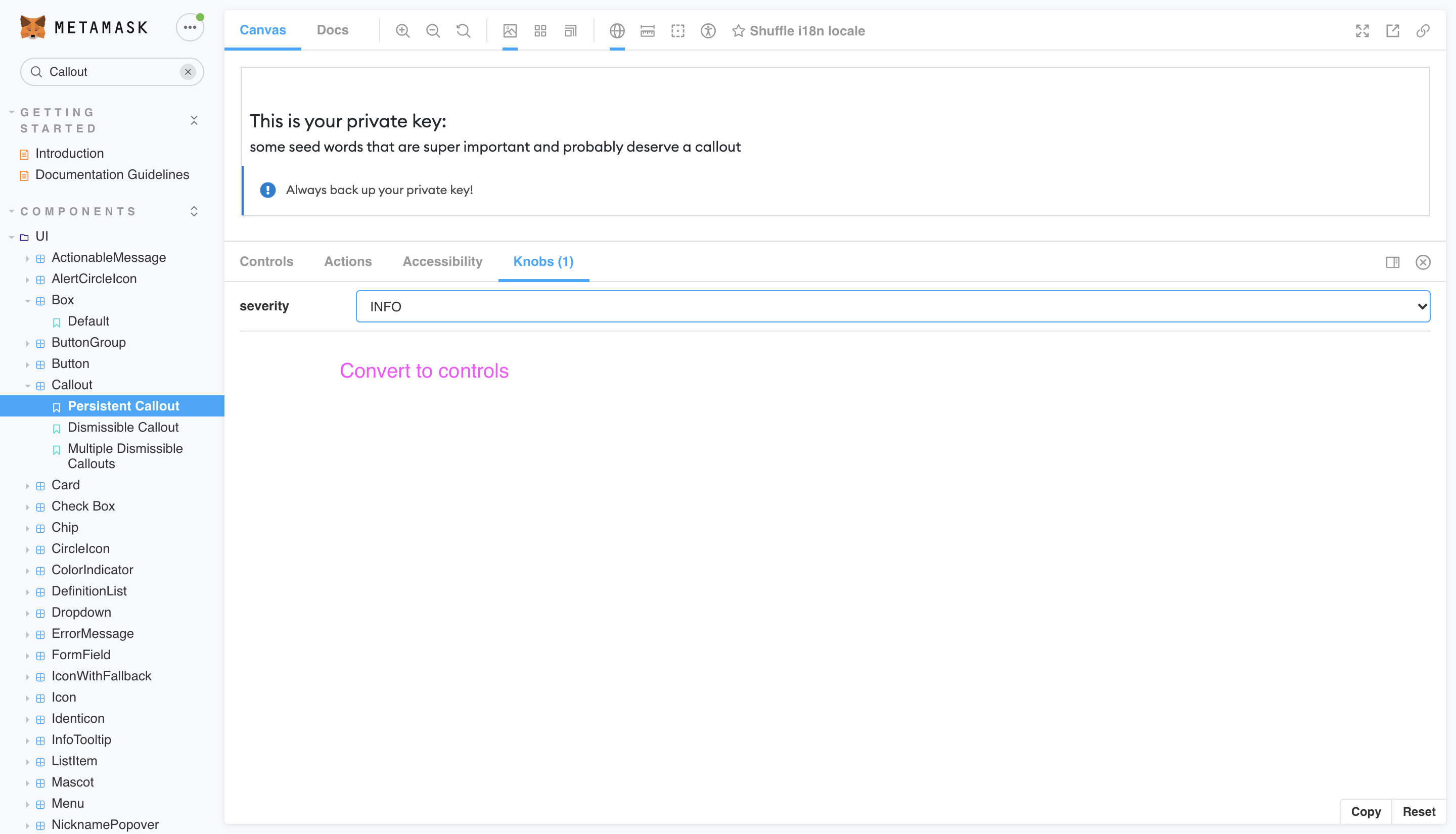This screenshot has width=1456, height=834.
Task: Collapse the Callout component tree item
Action: tap(28, 385)
